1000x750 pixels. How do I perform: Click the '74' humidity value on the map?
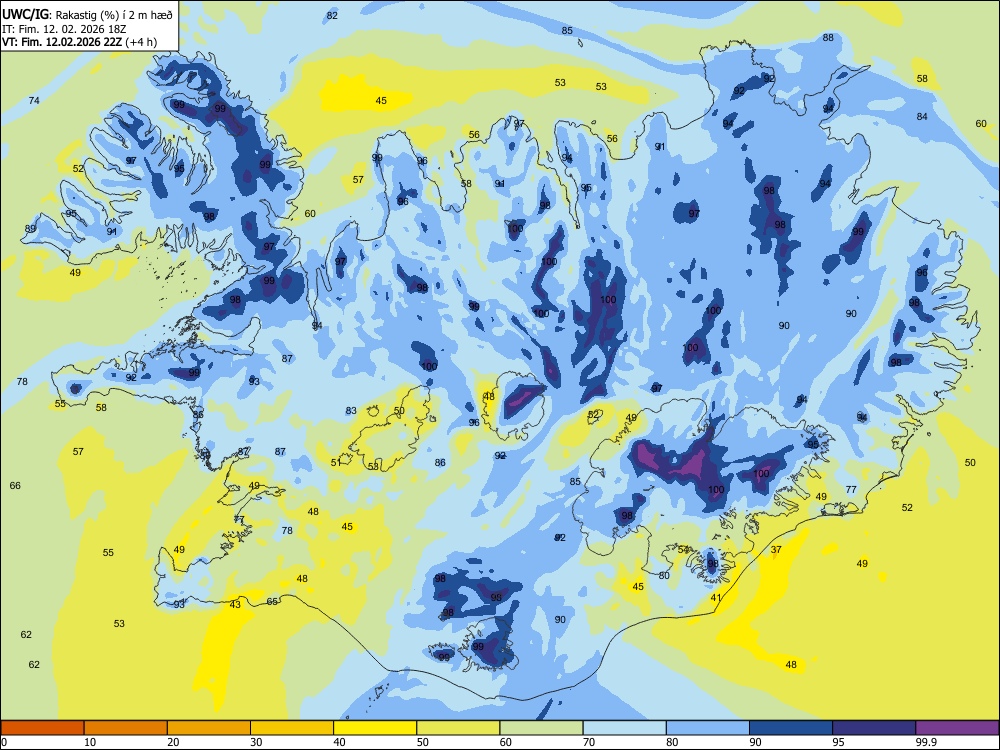[34, 101]
